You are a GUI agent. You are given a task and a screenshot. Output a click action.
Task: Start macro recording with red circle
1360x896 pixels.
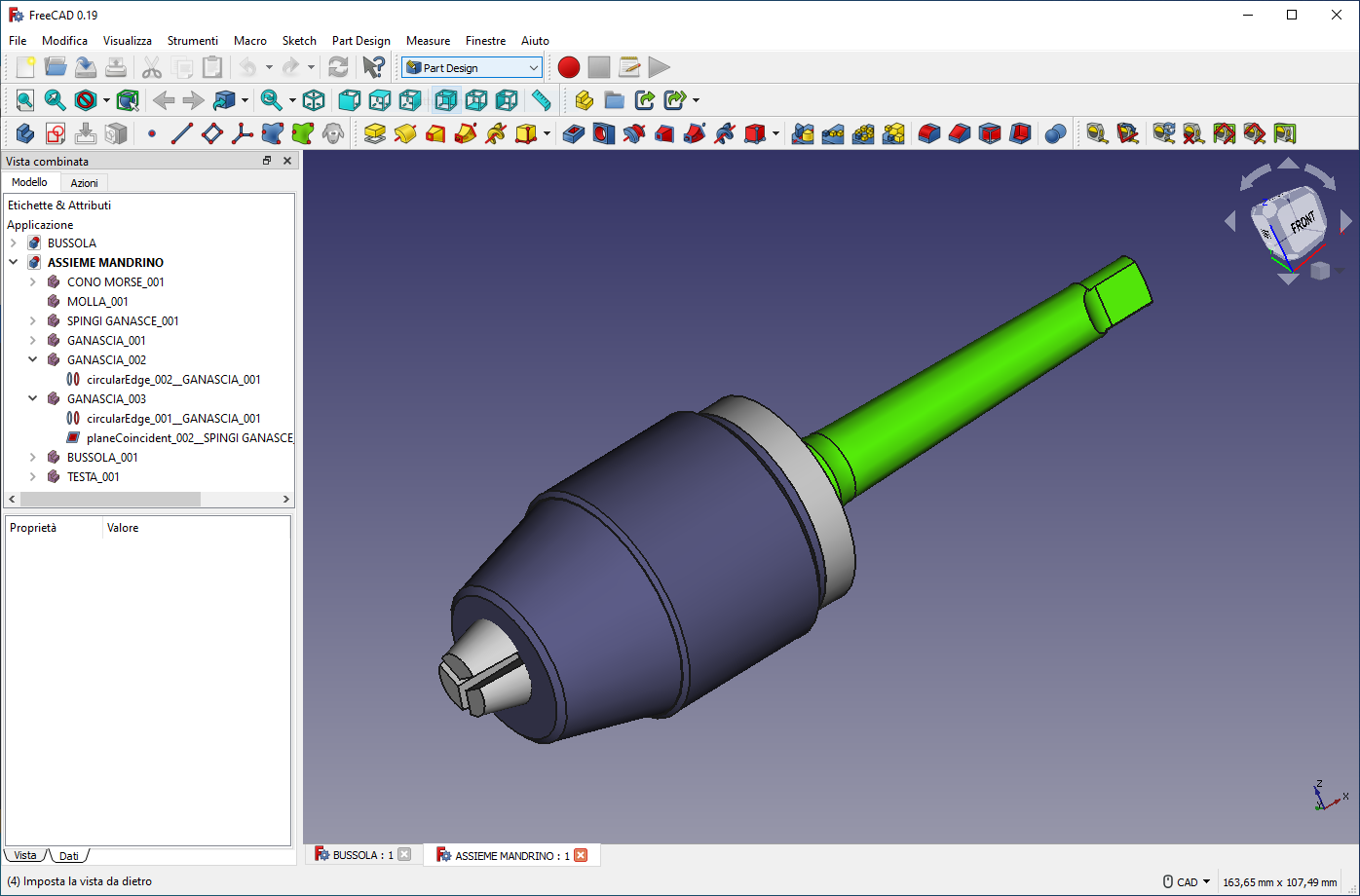click(569, 67)
